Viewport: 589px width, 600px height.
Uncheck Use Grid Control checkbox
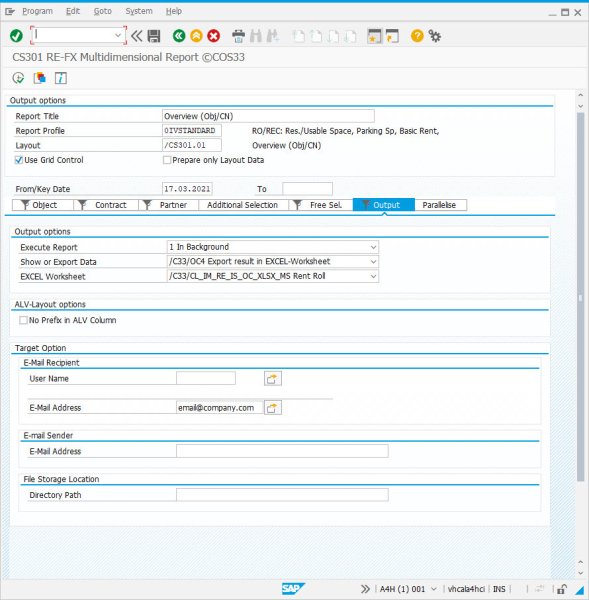tap(18, 160)
